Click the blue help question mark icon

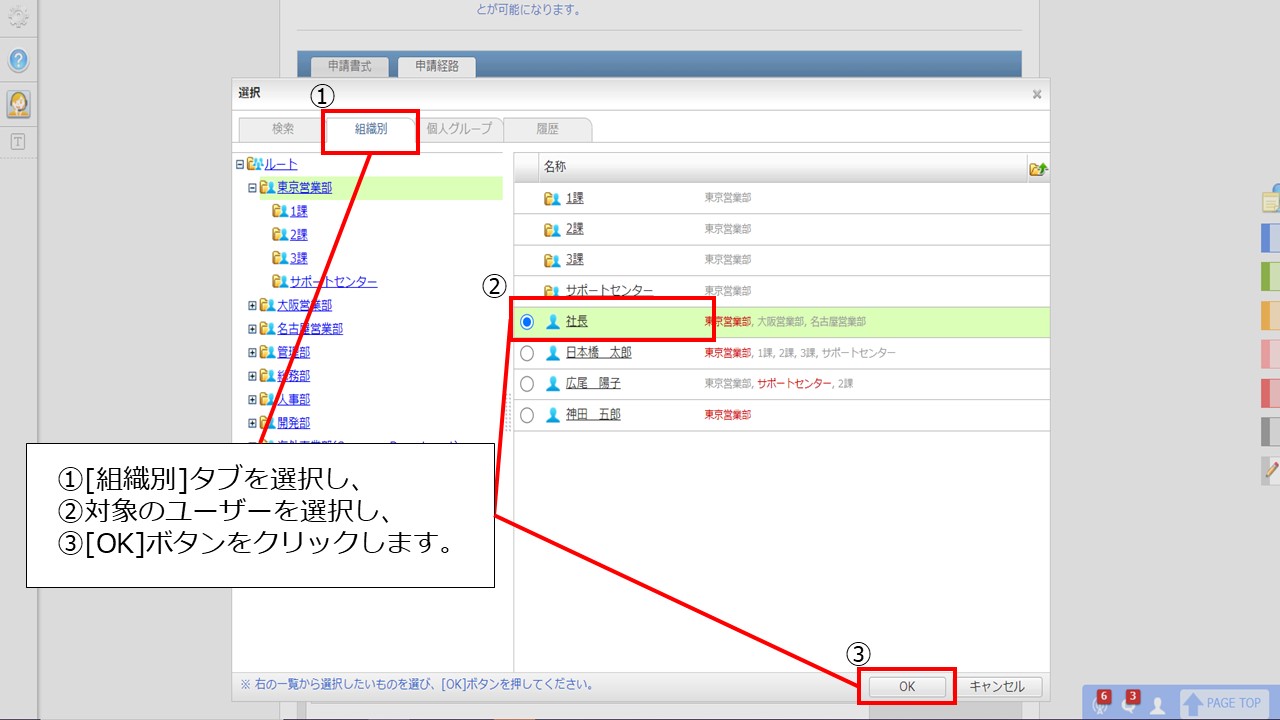click(18, 61)
